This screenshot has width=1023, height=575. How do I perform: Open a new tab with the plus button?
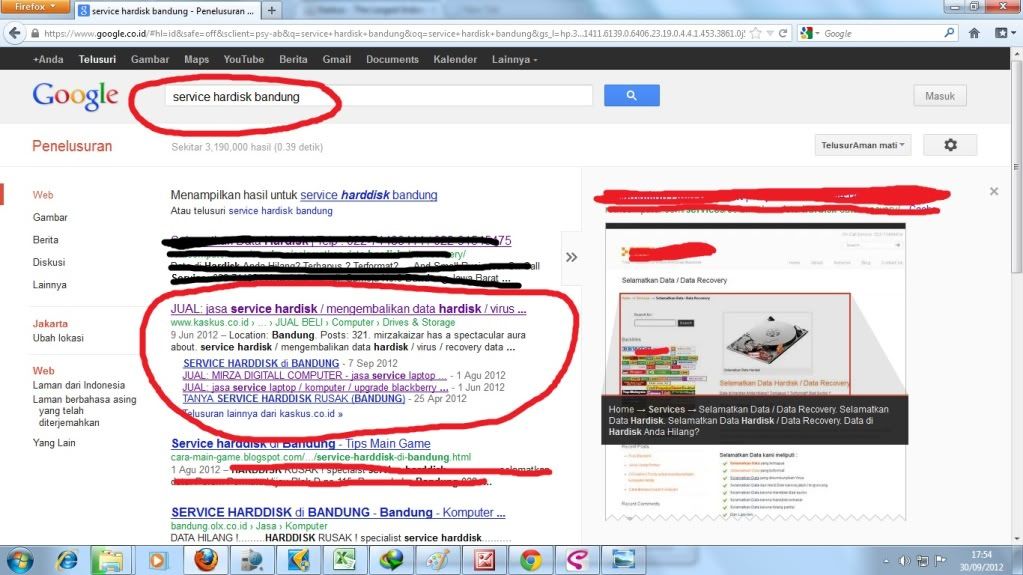click(271, 10)
